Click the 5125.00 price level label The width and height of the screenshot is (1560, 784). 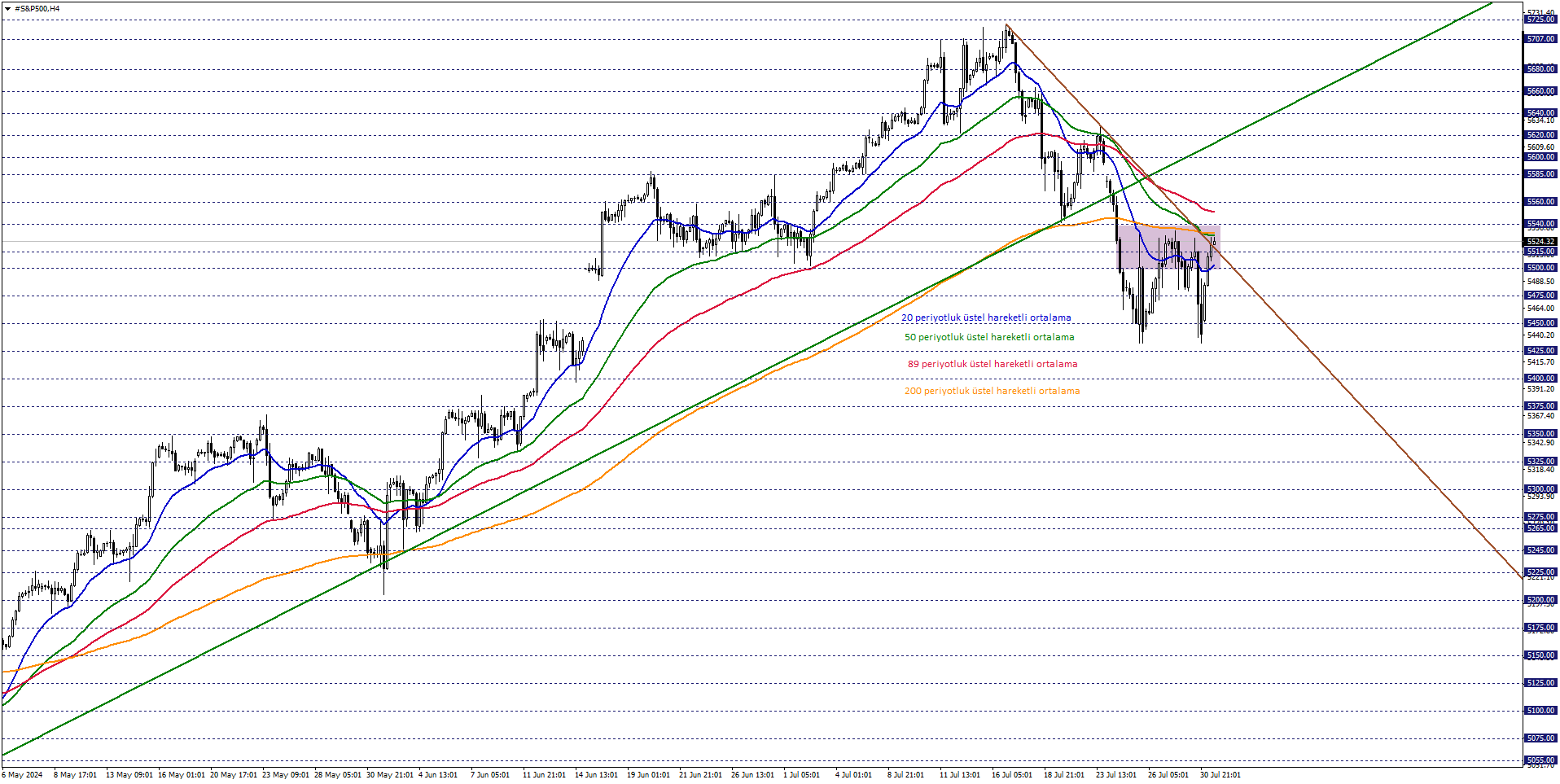tap(1540, 683)
